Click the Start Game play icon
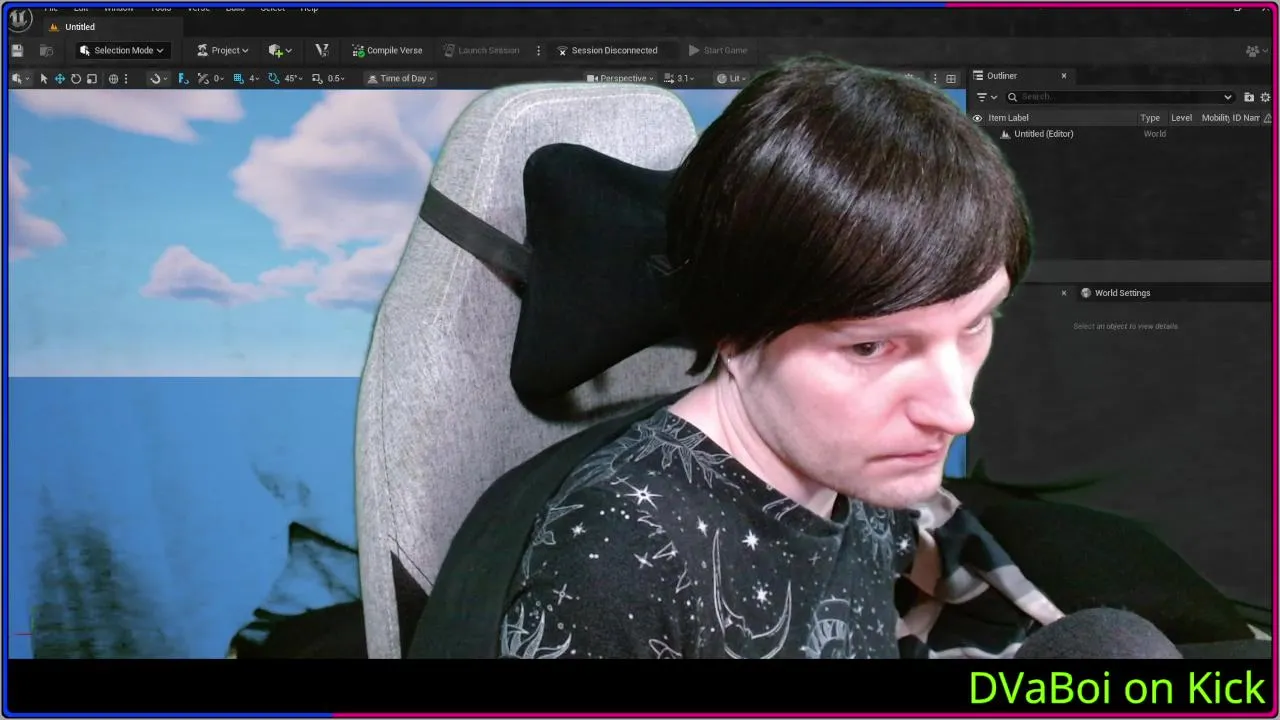The height and width of the screenshot is (720, 1280). pyautogui.click(x=694, y=50)
